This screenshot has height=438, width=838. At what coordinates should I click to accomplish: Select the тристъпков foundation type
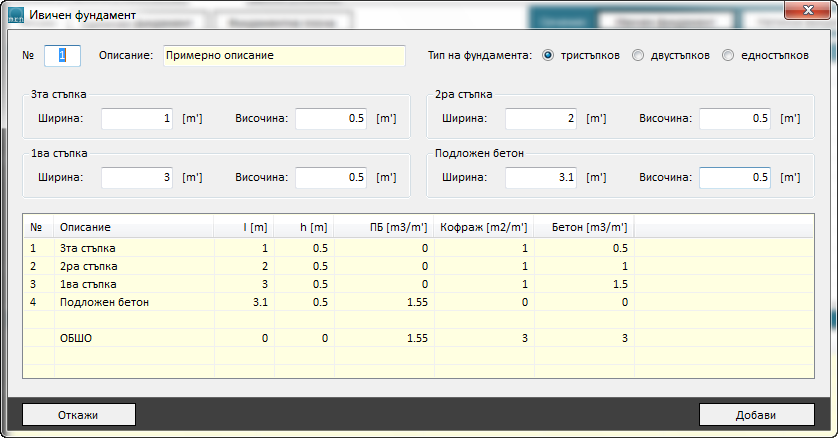click(x=548, y=56)
